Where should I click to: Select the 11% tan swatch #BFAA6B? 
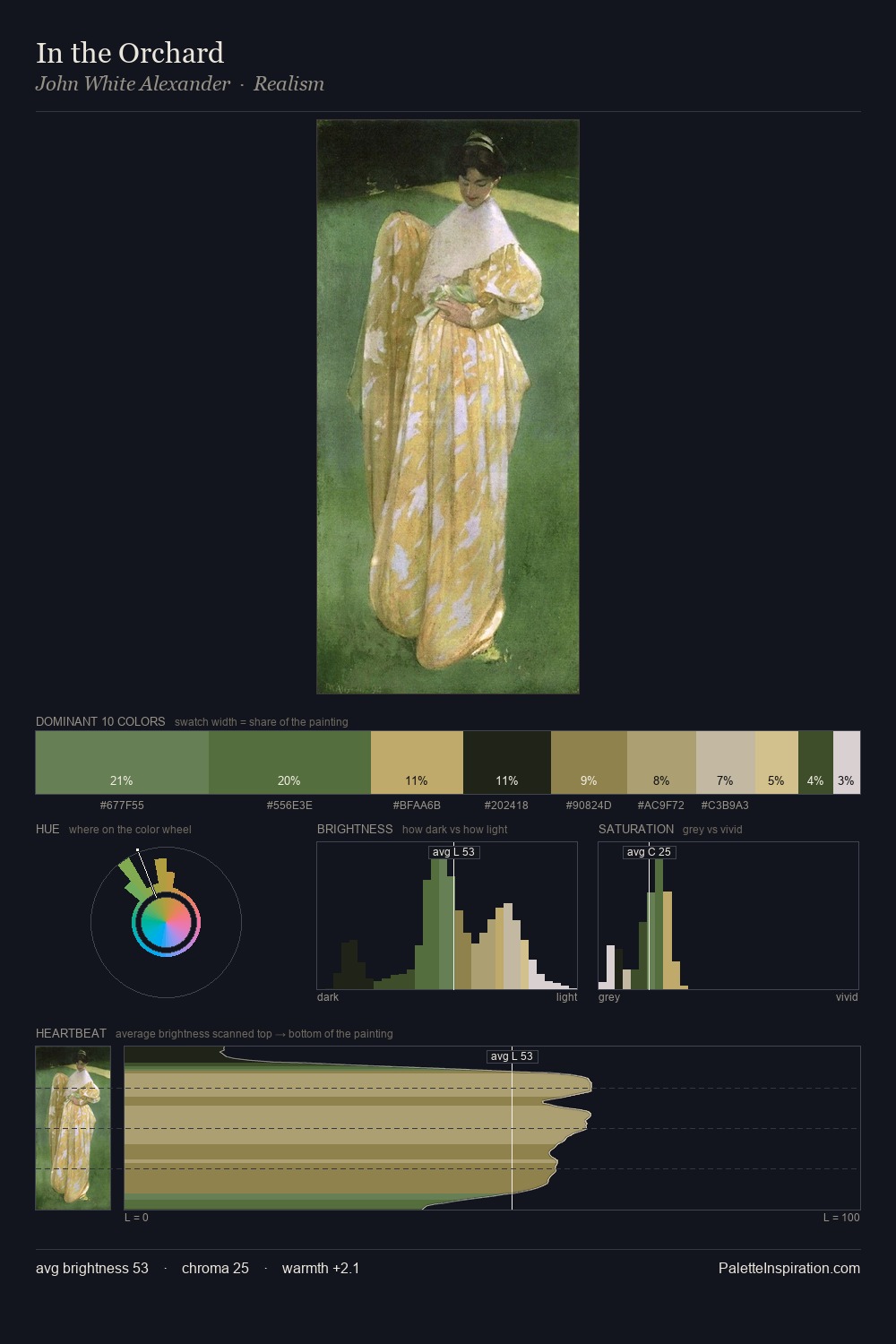[x=417, y=762]
